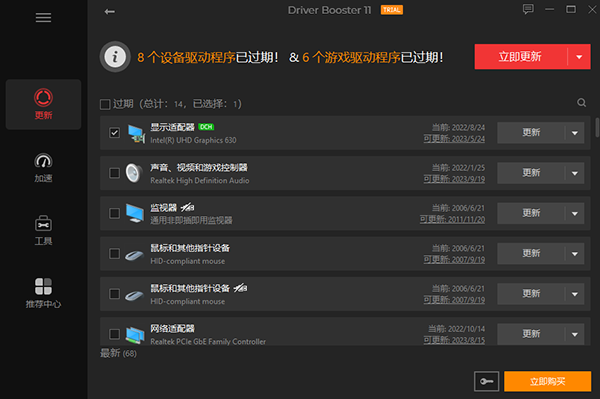Open 可更新: 2023/9/19 version link
This screenshot has height=399, width=600.
click(x=454, y=179)
